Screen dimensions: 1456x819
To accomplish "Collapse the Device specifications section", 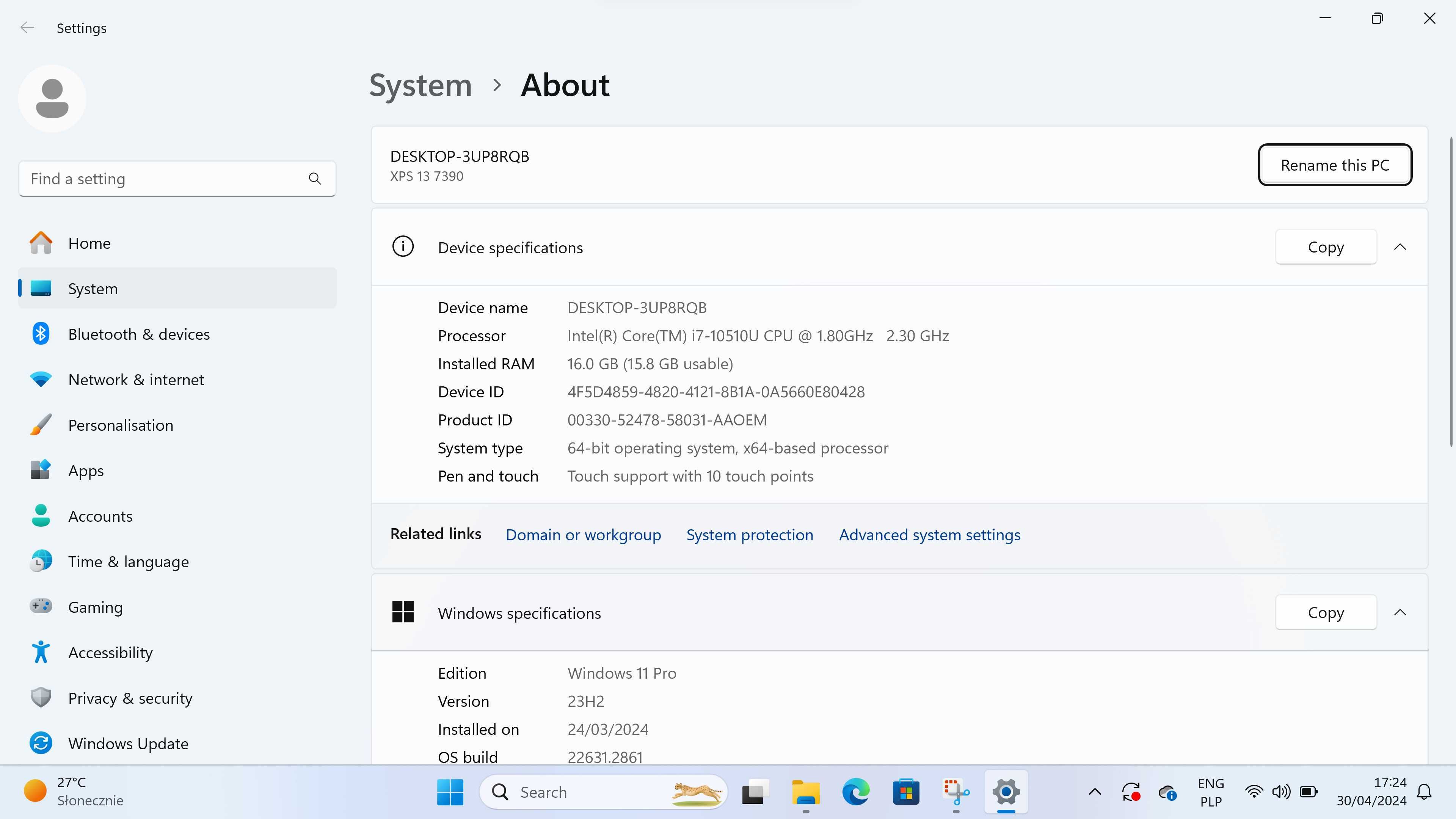I will click(1400, 247).
